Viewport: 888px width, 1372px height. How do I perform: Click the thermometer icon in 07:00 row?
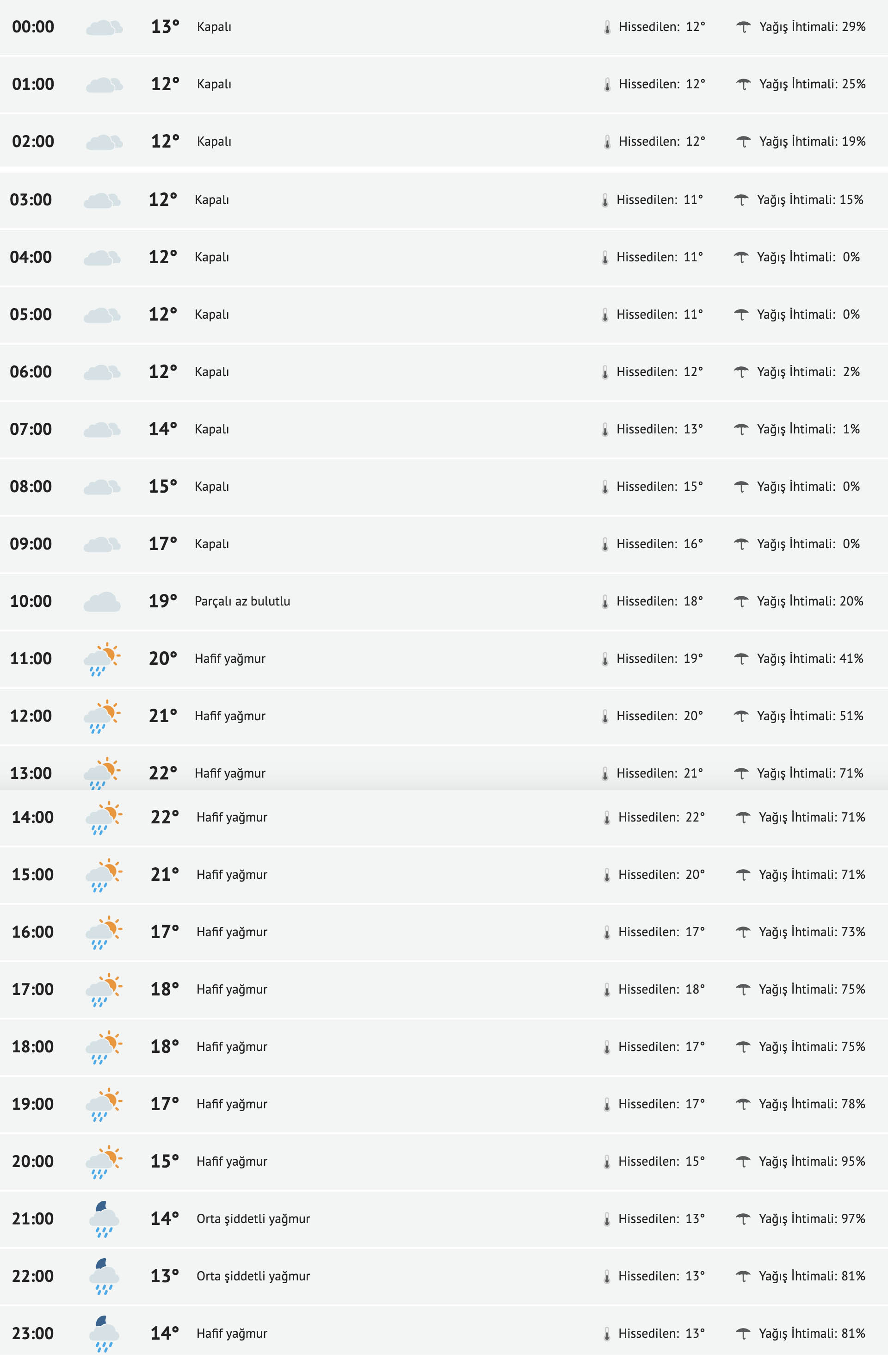[605, 429]
